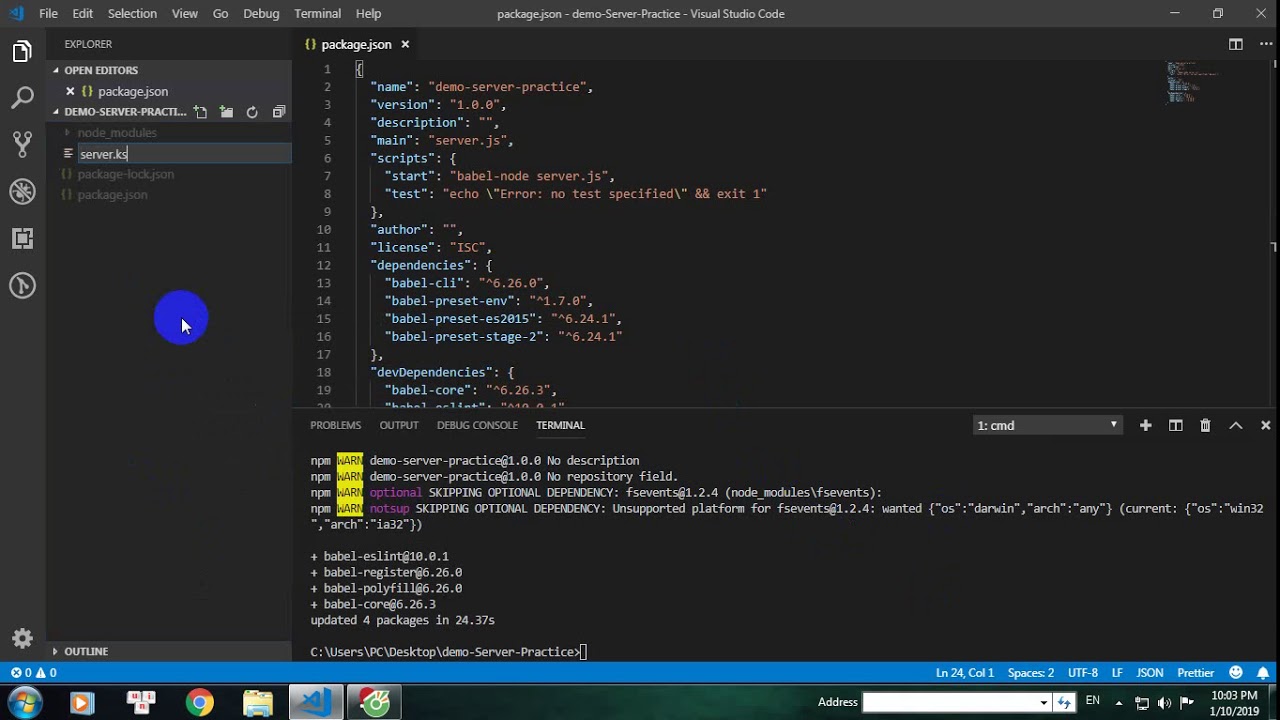This screenshot has width=1280, height=720.
Task: Maximize the terminal panel size
Action: click(1236, 425)
